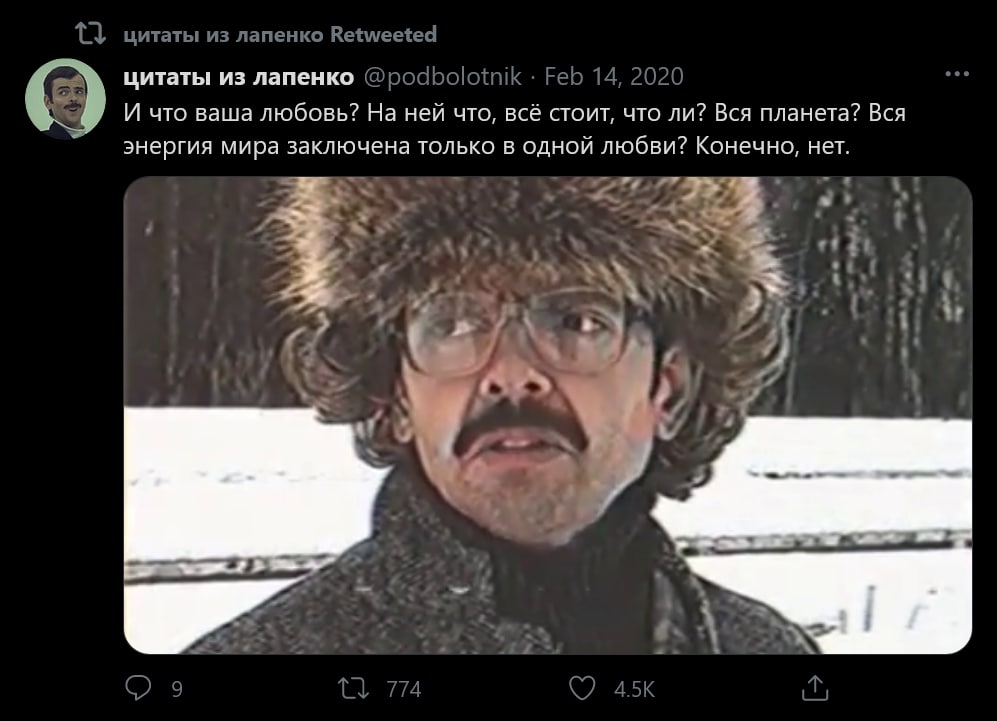This screenshot has width=997, height=721.
Task: Open the attached photo of the mustached man
Action: coord(547,415)
